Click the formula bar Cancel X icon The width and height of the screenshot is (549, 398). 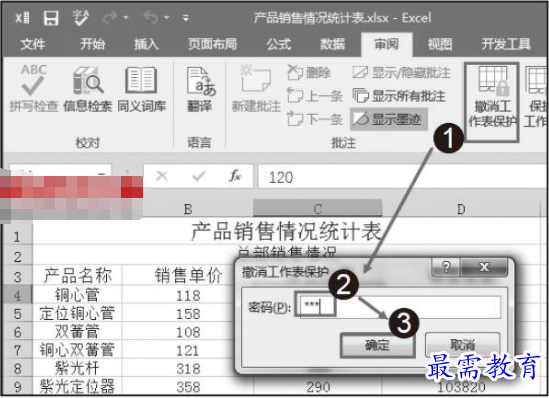tap(161, 176)
